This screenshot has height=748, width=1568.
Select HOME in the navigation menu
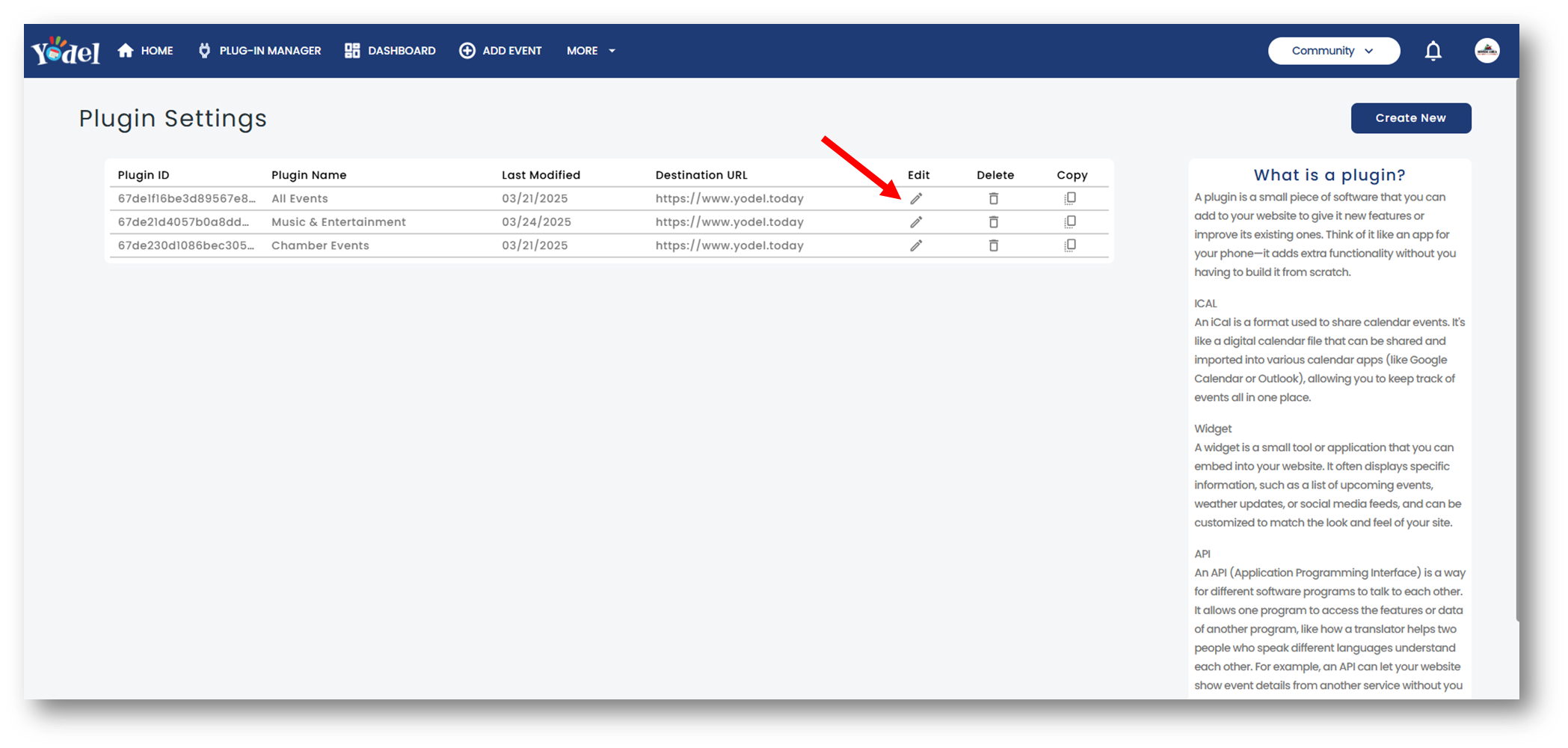[157, 50]
